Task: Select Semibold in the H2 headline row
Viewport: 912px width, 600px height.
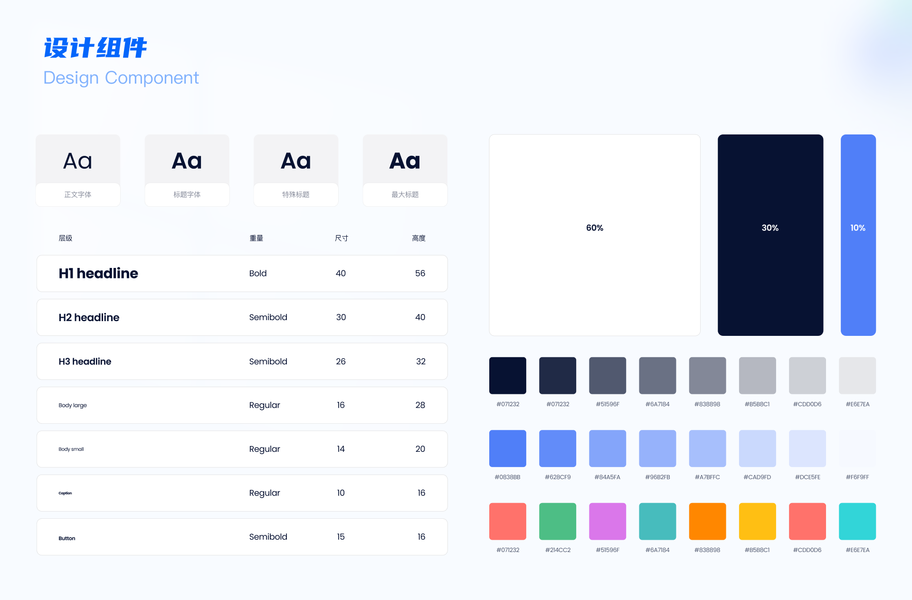Action: point(268,317)
